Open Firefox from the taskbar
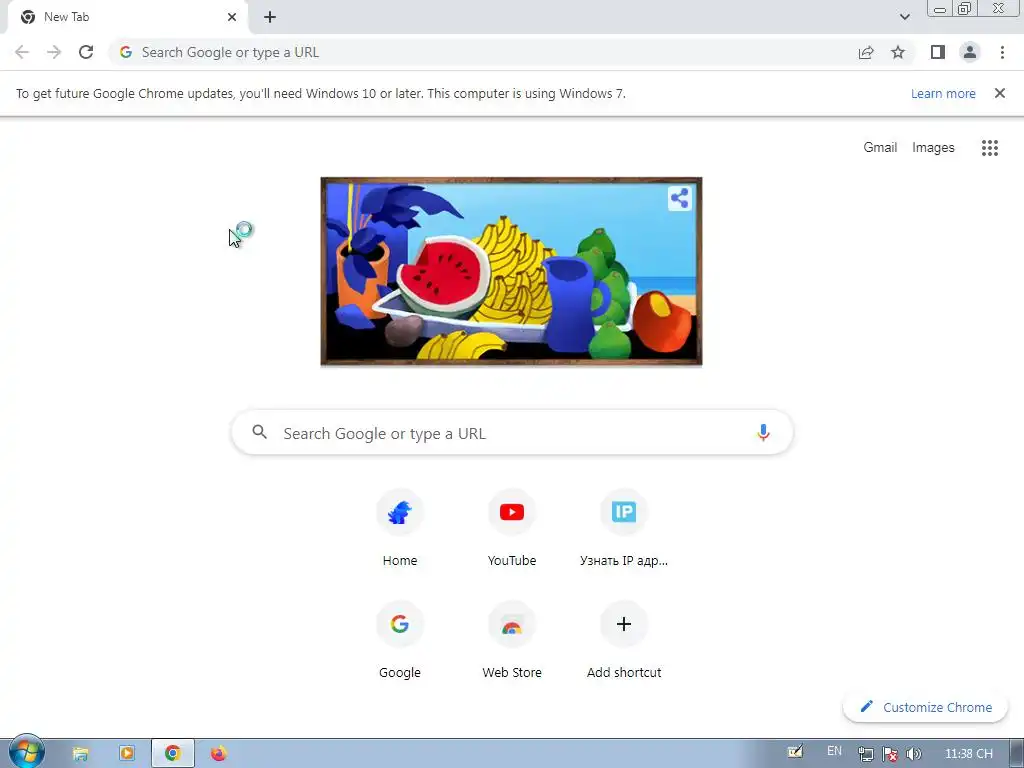 click(219, 754)
